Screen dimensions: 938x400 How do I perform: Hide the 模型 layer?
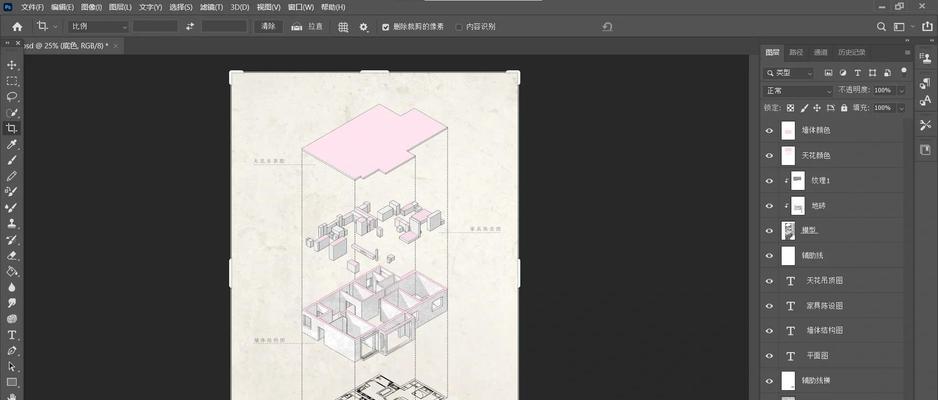[769, 231]
